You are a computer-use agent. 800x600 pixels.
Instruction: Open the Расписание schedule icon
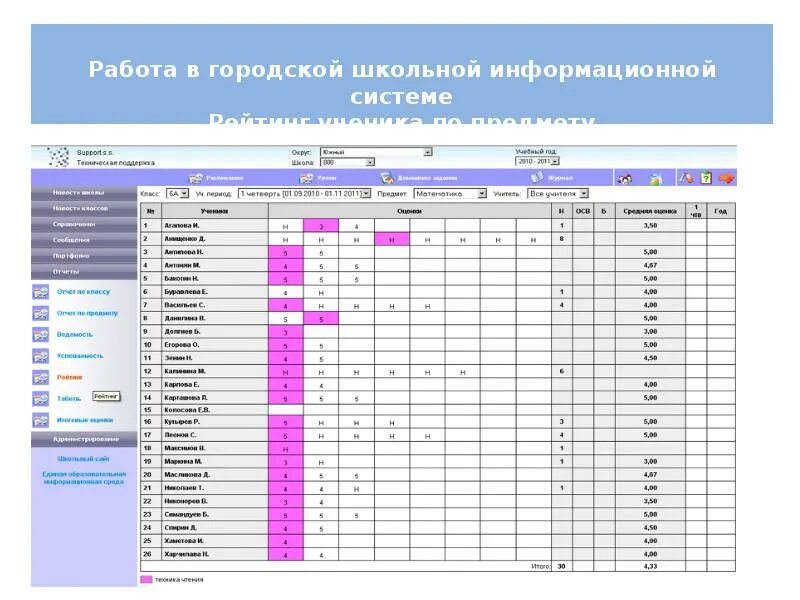(x=195, y=178)
